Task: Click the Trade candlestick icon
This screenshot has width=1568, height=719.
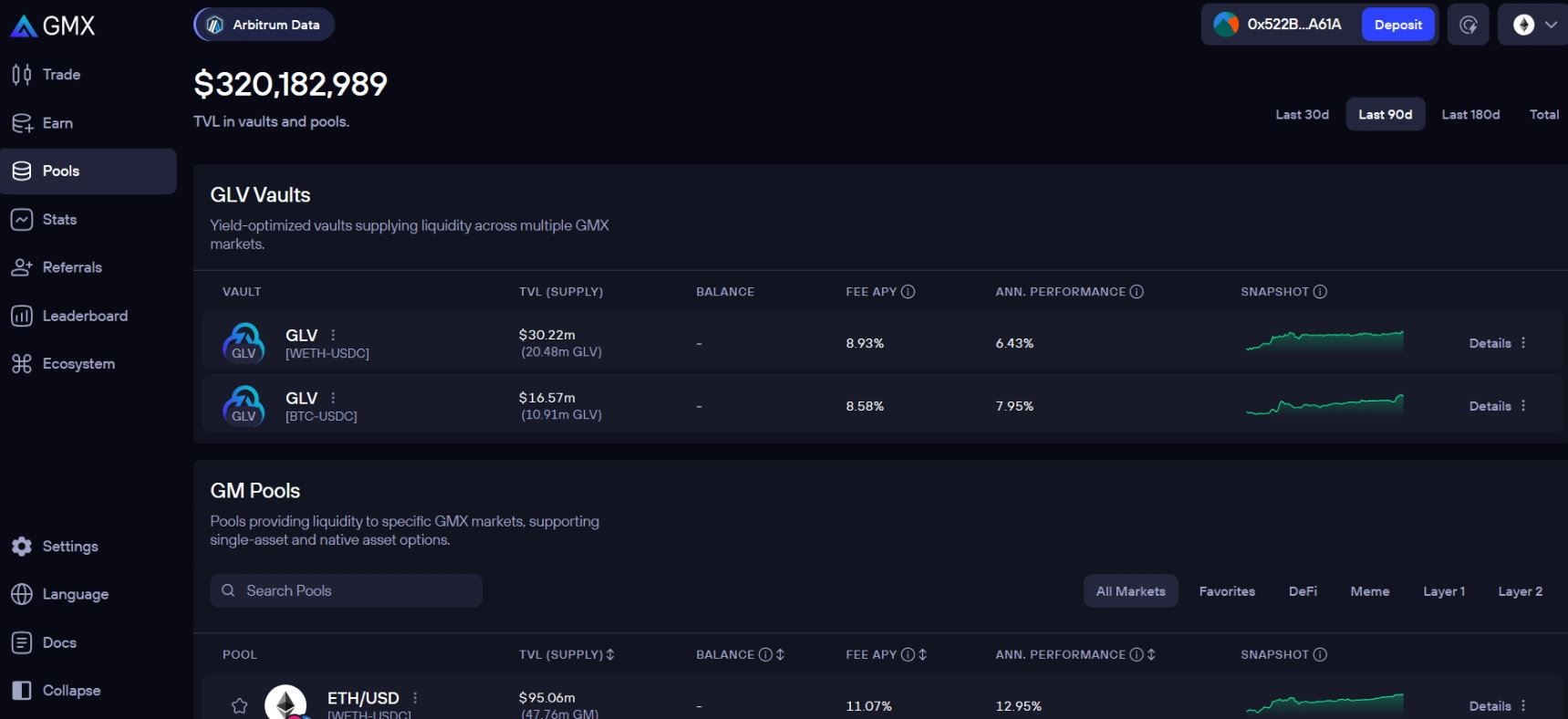Action: coord(22,75)
